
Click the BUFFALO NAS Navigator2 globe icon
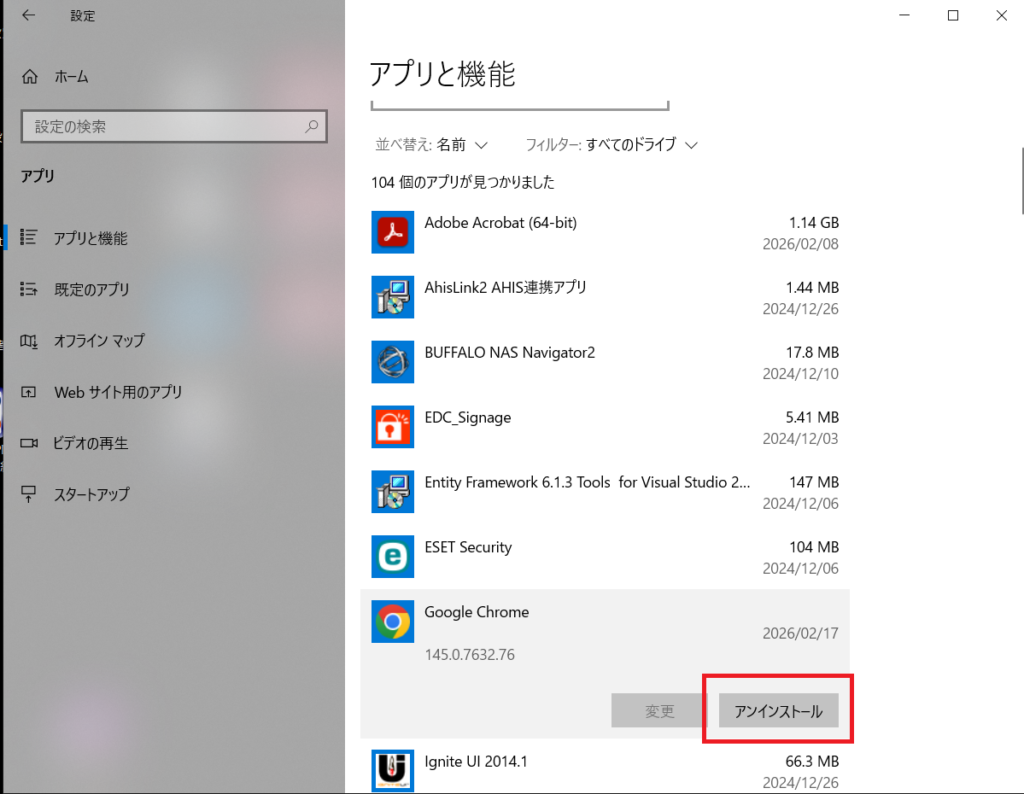click(x=392, y=362)
